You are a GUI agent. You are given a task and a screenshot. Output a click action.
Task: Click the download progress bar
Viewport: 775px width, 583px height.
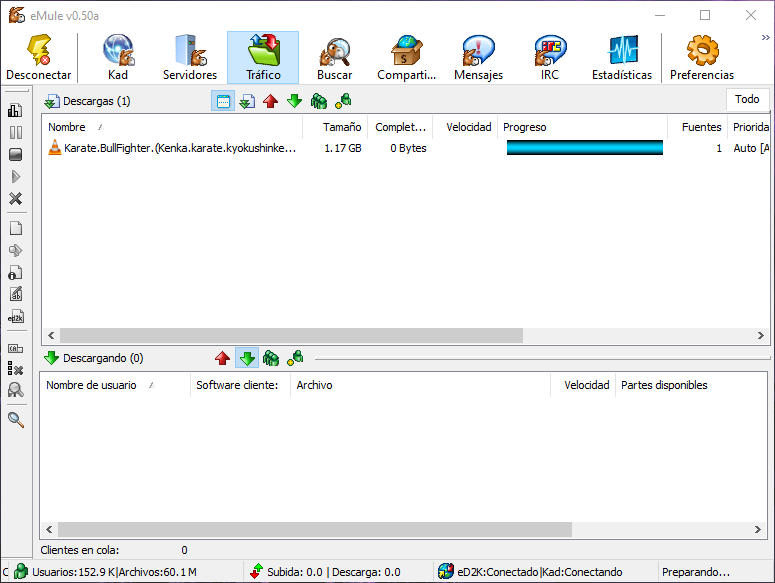(585, 148)
